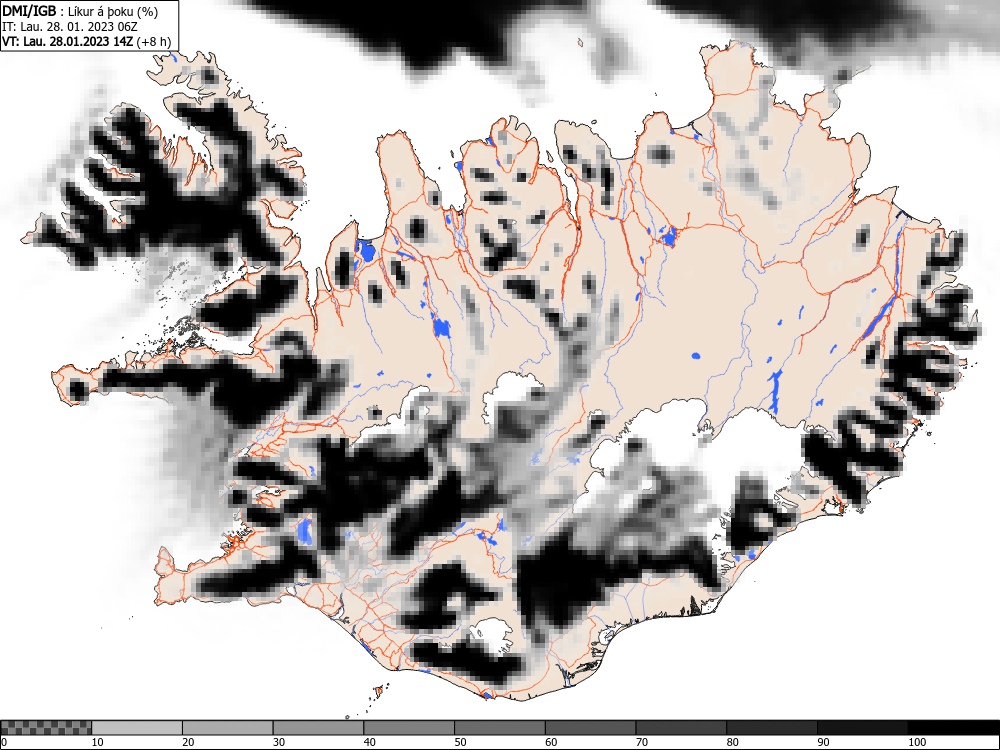
Task: Choose the 70–80% legend color segment
Action: pyautogui.click(x=681, y=728)
